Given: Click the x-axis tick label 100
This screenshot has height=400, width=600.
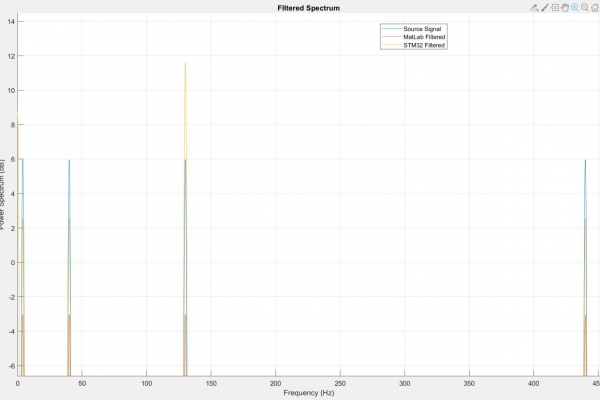Looking at the screenshot, I should pos(147,383).
